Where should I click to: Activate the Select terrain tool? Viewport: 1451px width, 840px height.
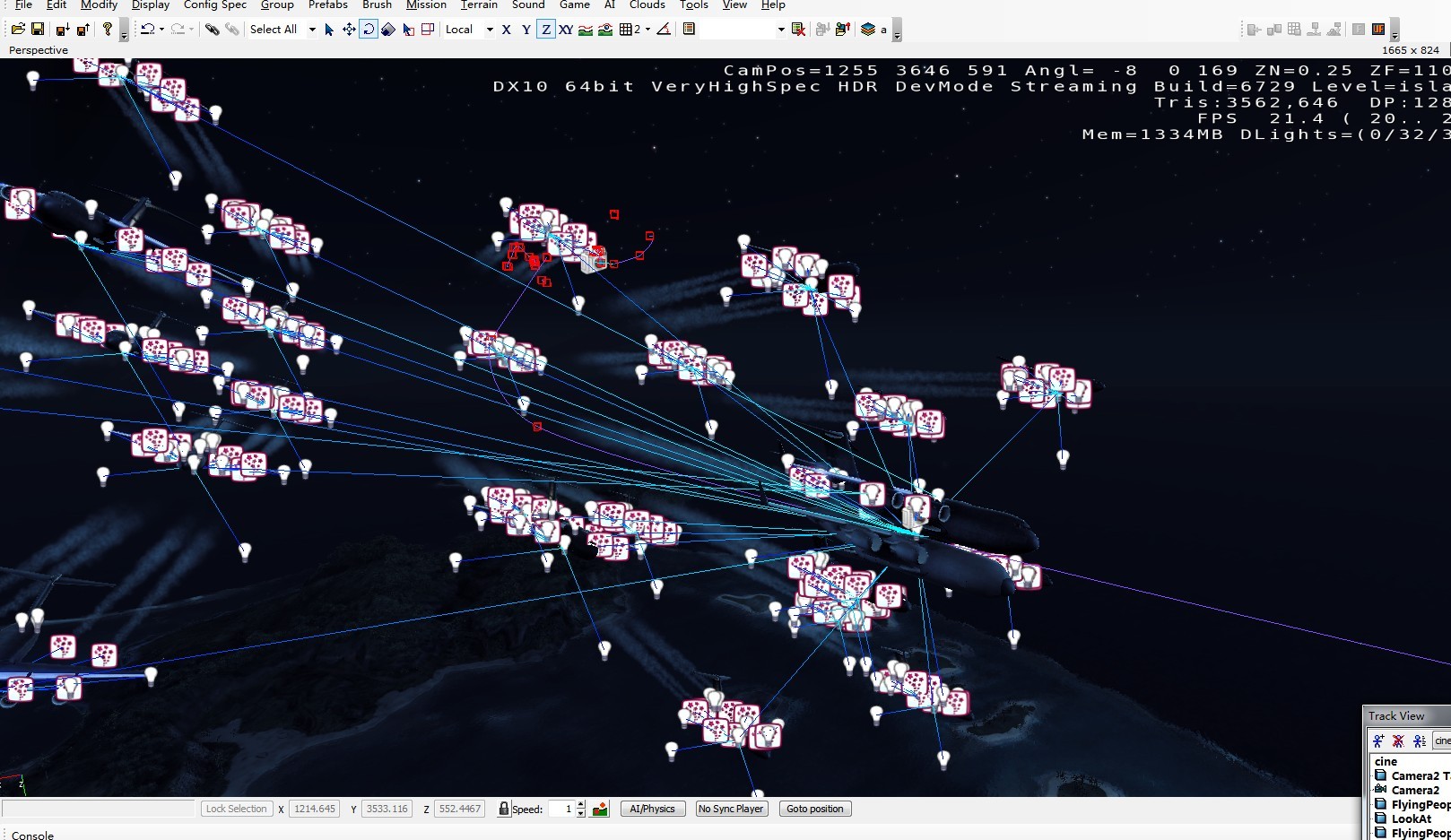click(408, 30)
